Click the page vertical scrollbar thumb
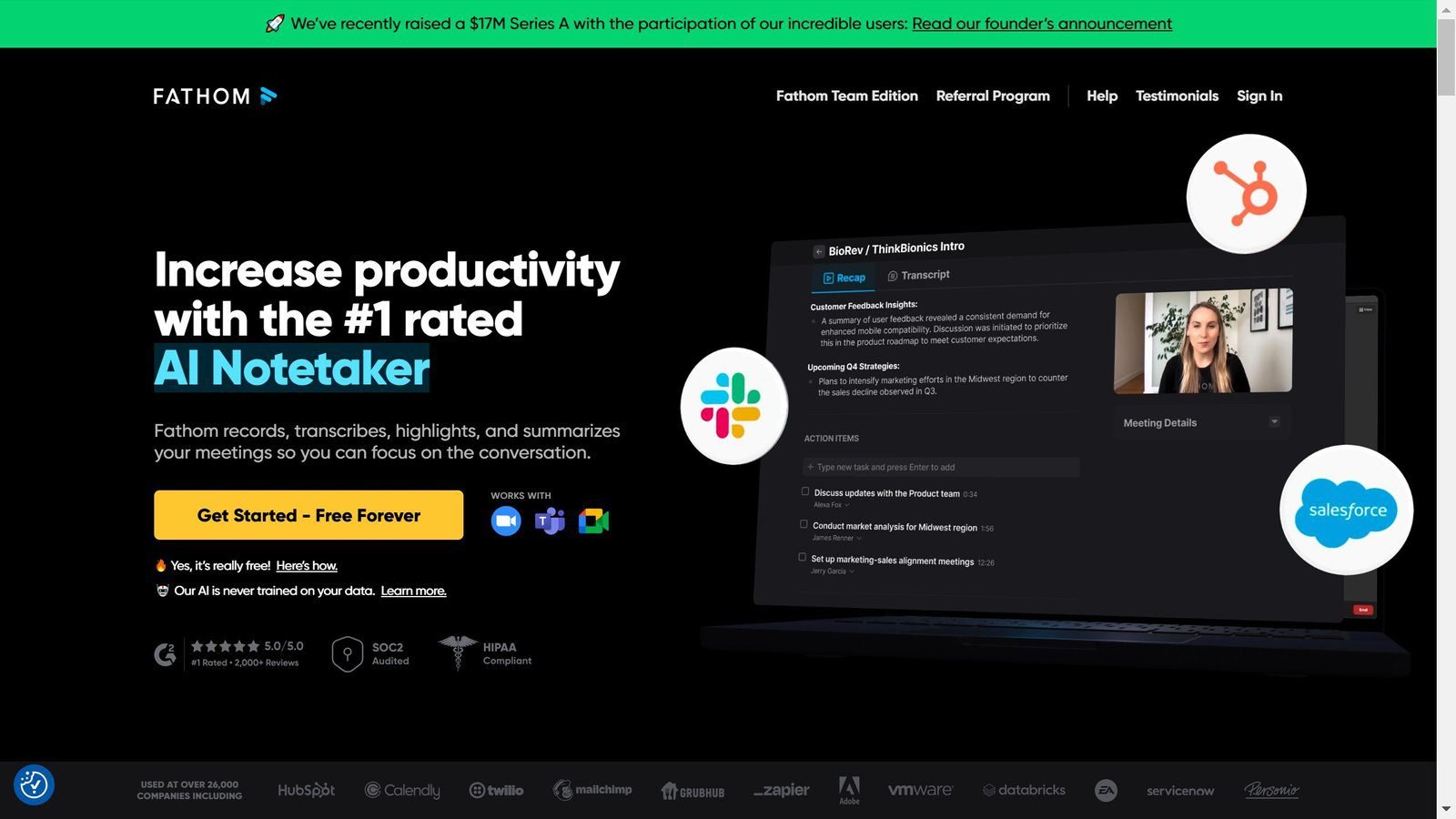Screen dimensions: 1456x819 pyautogui.click(x=1446, y=56)
